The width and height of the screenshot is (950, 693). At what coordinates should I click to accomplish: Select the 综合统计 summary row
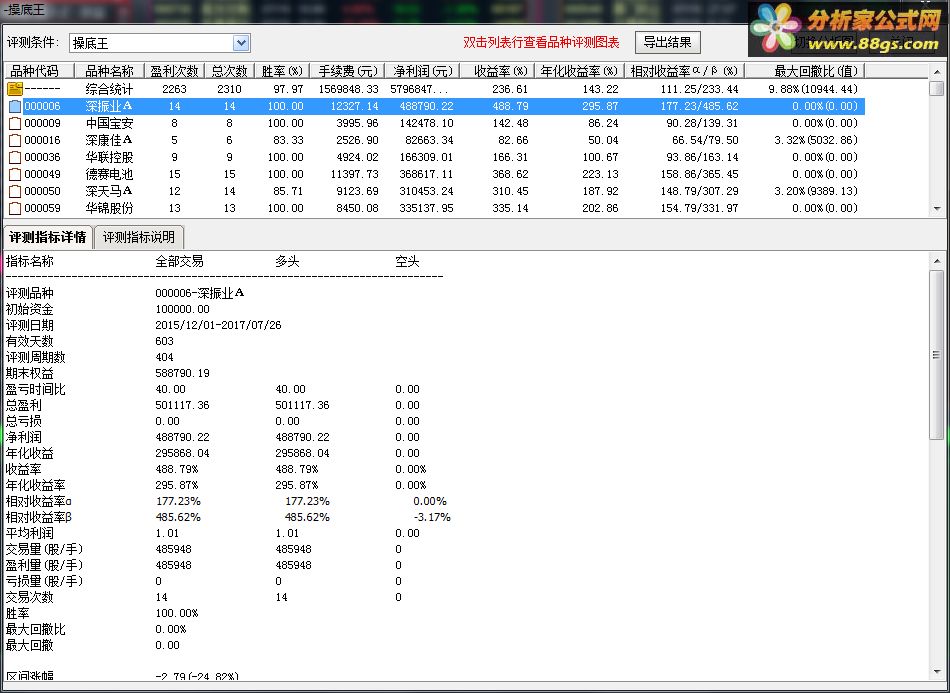(x=434, y=89)
